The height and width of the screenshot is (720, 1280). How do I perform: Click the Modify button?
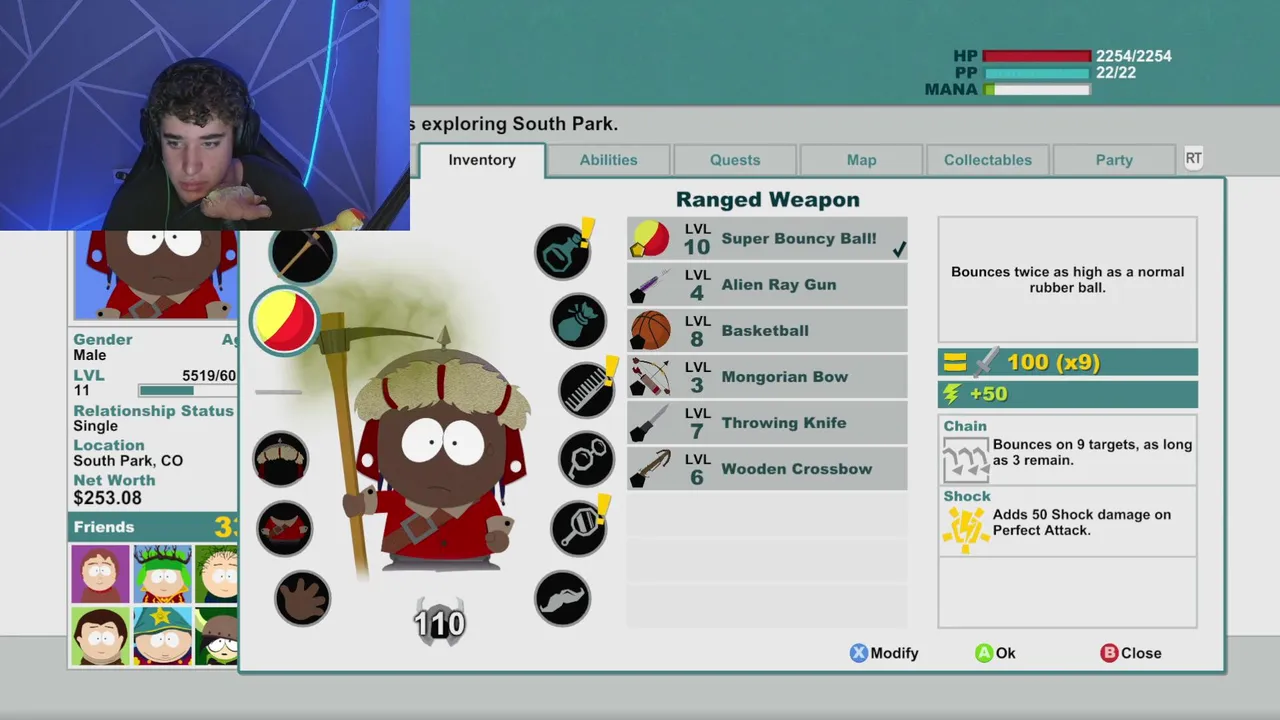click(x=884, y=653)
